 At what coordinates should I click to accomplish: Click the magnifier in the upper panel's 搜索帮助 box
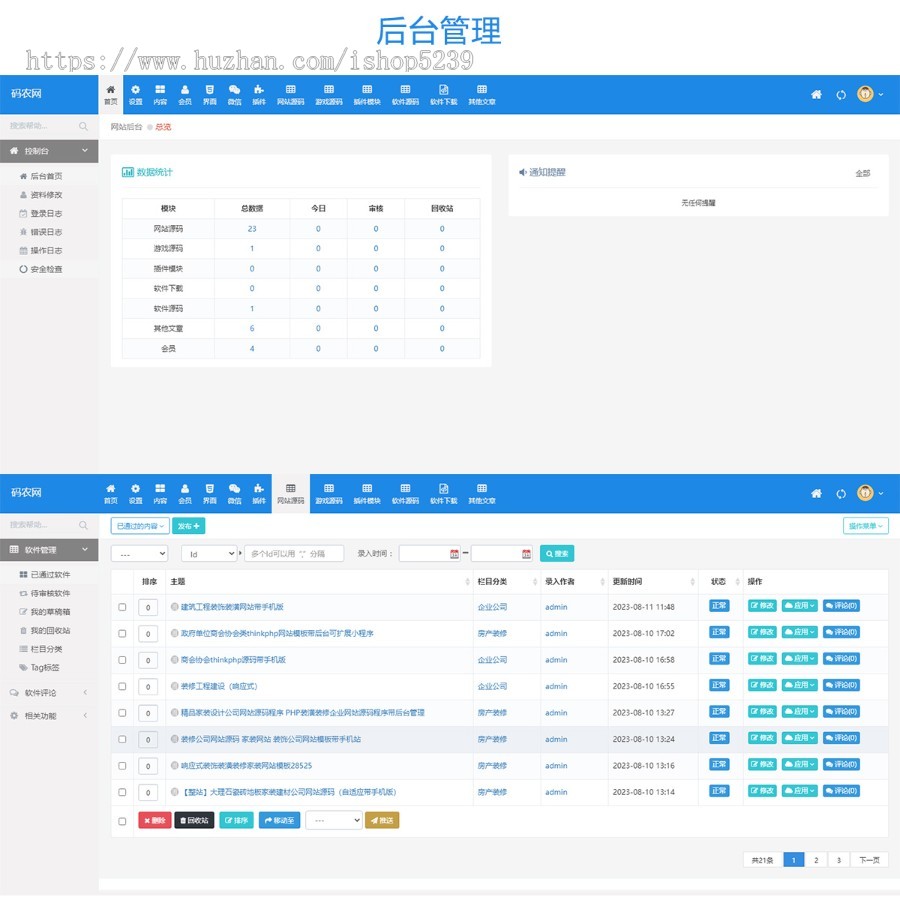click(83, 126)
